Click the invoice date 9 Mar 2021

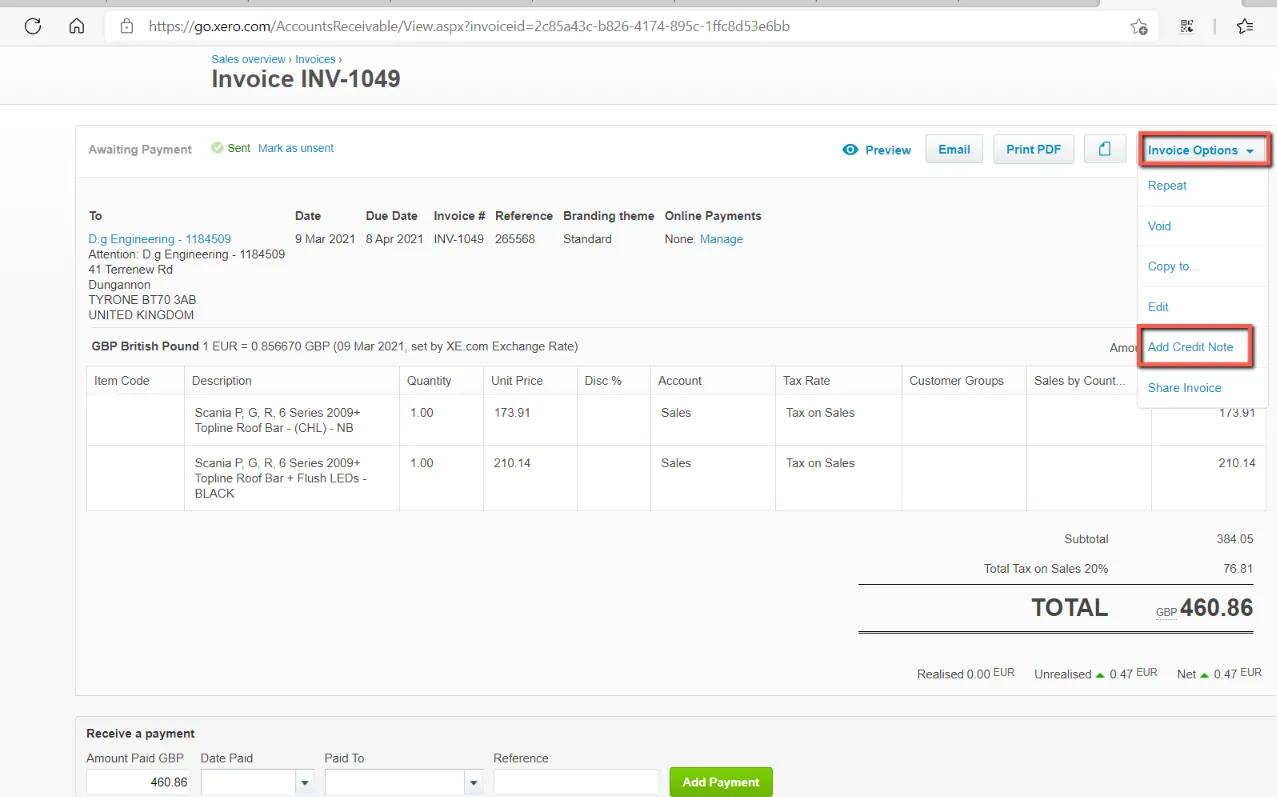click(x=325, y=239)
